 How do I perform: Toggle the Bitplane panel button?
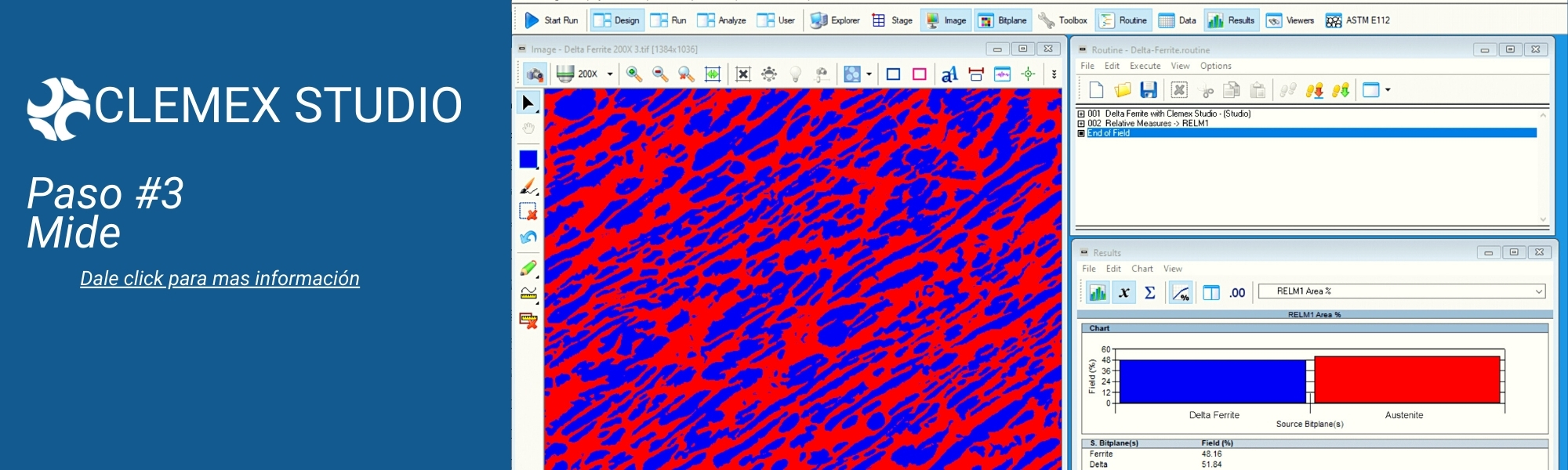point(1003,20)
